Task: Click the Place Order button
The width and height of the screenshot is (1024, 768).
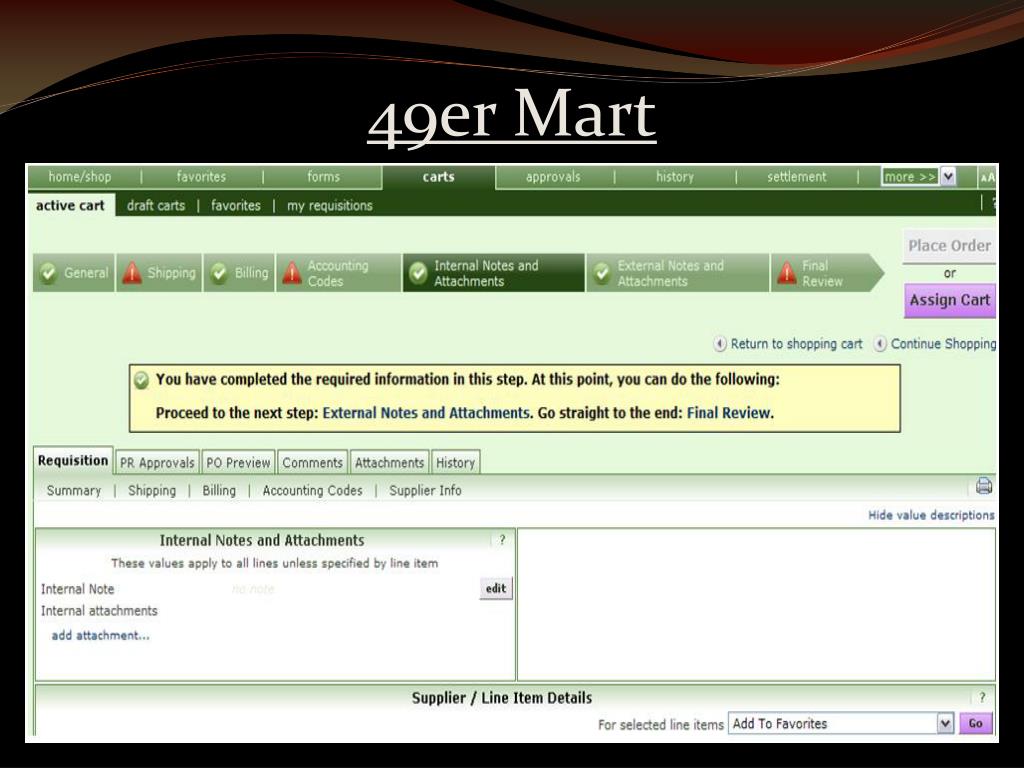Action: (x=949, y=246)
